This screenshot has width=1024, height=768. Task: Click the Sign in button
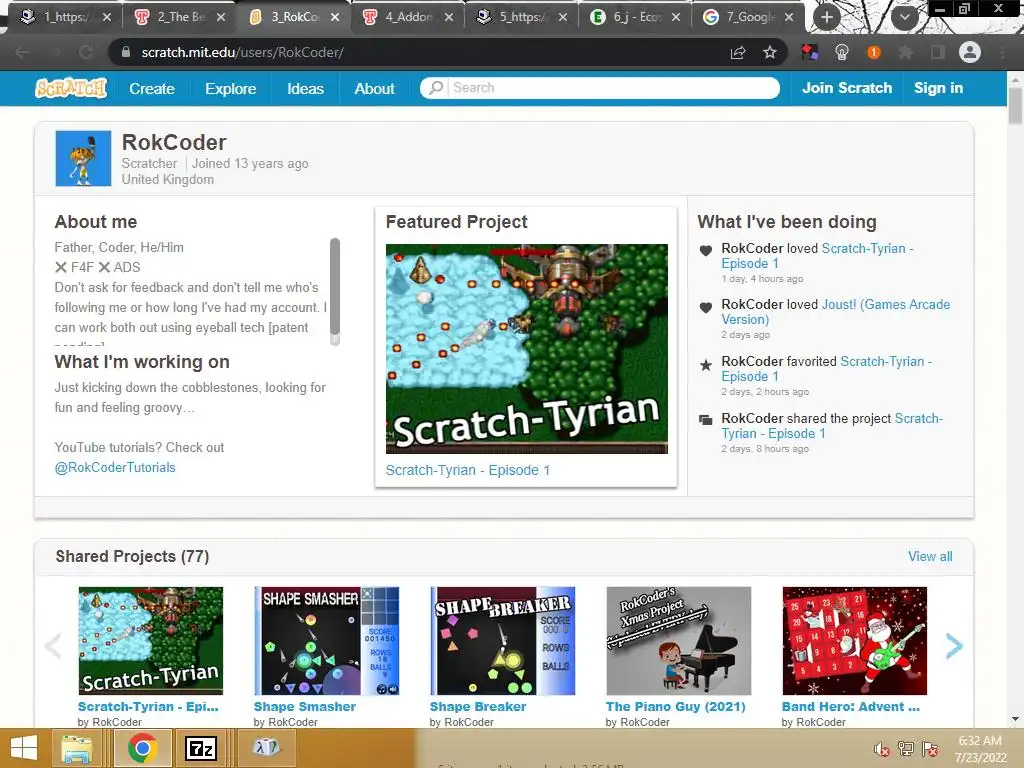pyautogui.click(x=938, y=88)
